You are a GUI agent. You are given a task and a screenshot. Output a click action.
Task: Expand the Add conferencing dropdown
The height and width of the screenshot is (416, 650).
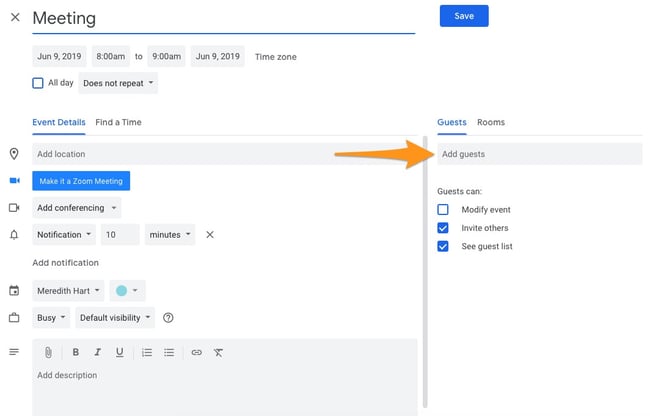point(76,208)
